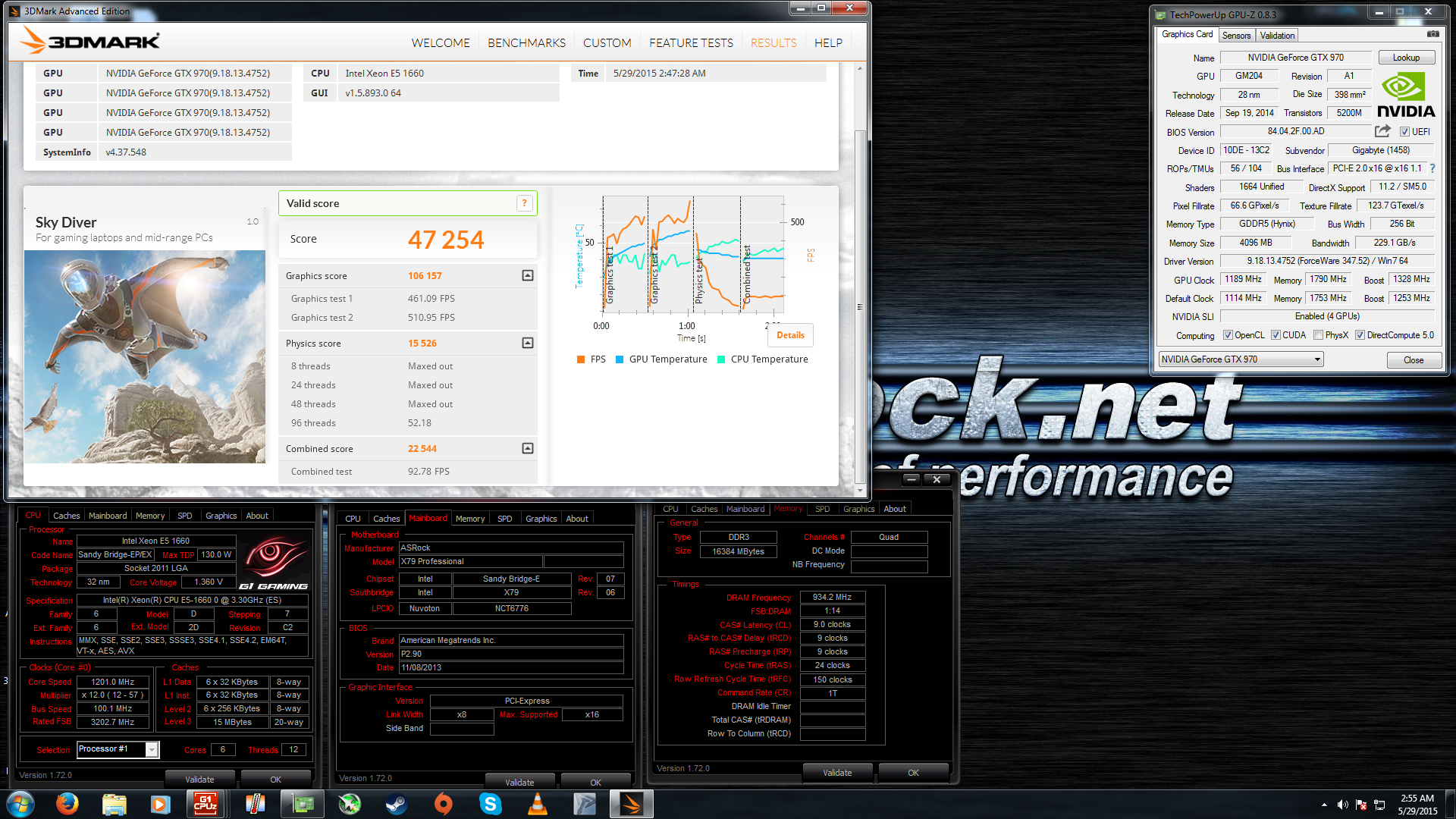Click the Sky Diver benchmark artwork thumbnail
Image resolution: width=1456 pixels, height=819 pixels.
[x=145, y=356]
